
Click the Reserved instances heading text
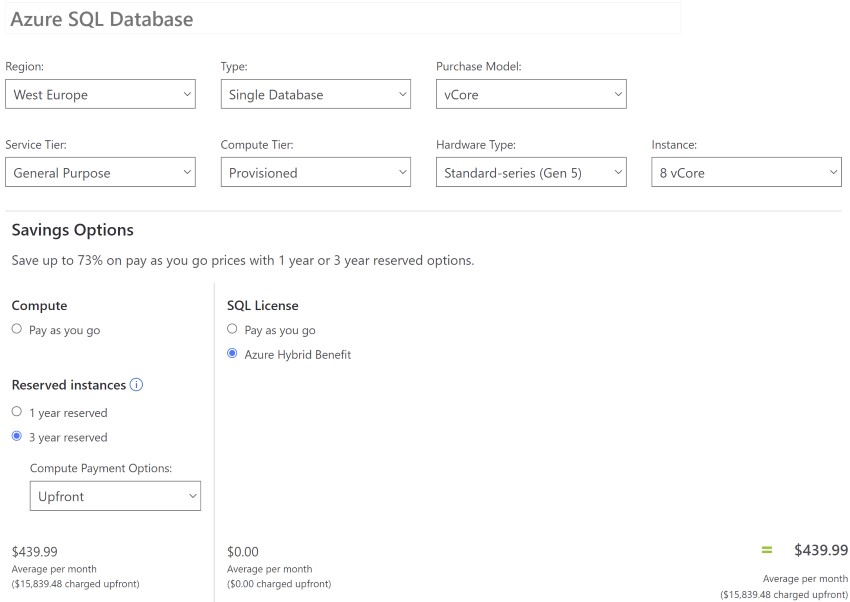coord(69,385)
